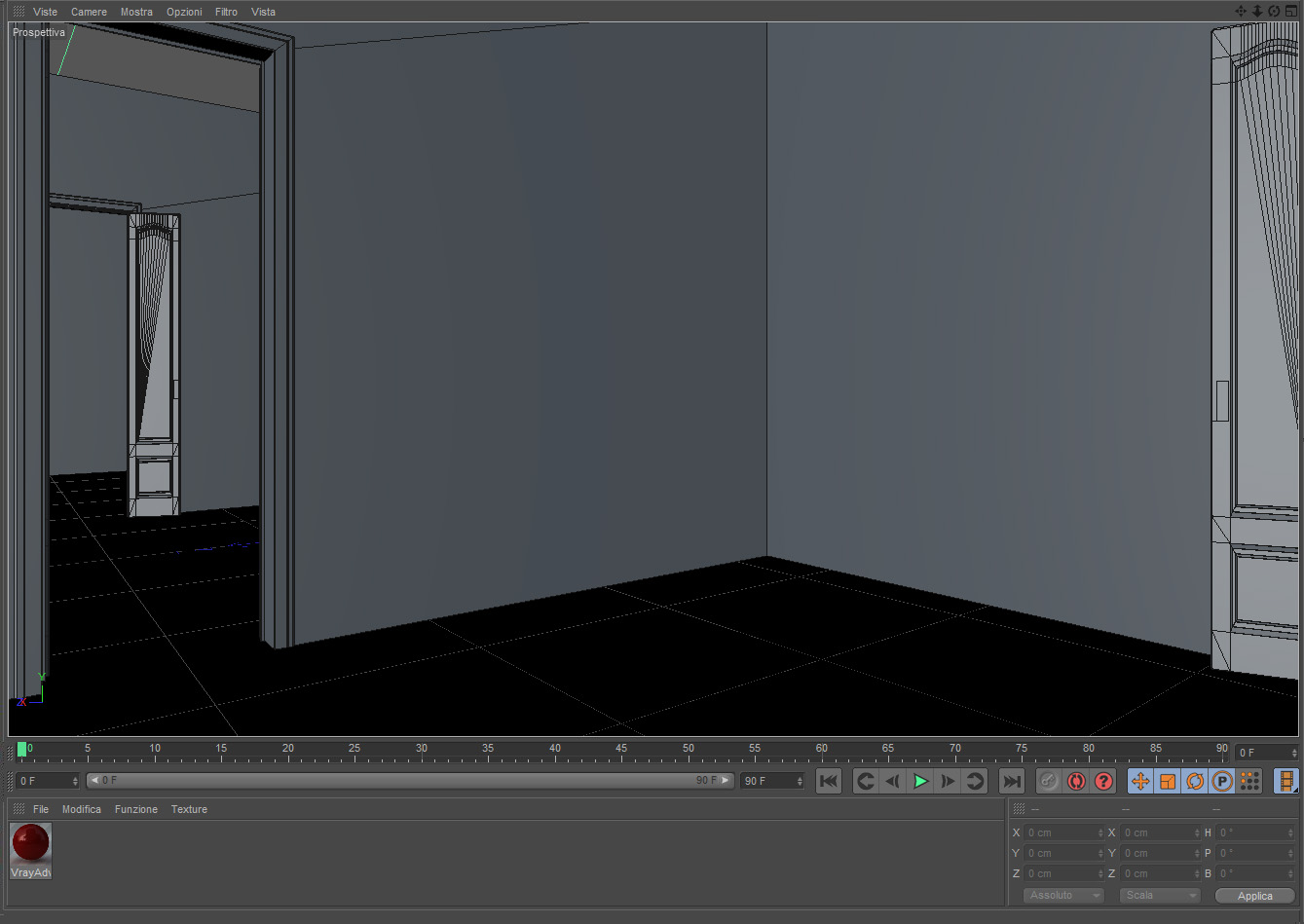1304x924 pixels.
Task: Click the red question mark keyframe selection icon
Action: pyautogui.click(x=1103, y=781)
